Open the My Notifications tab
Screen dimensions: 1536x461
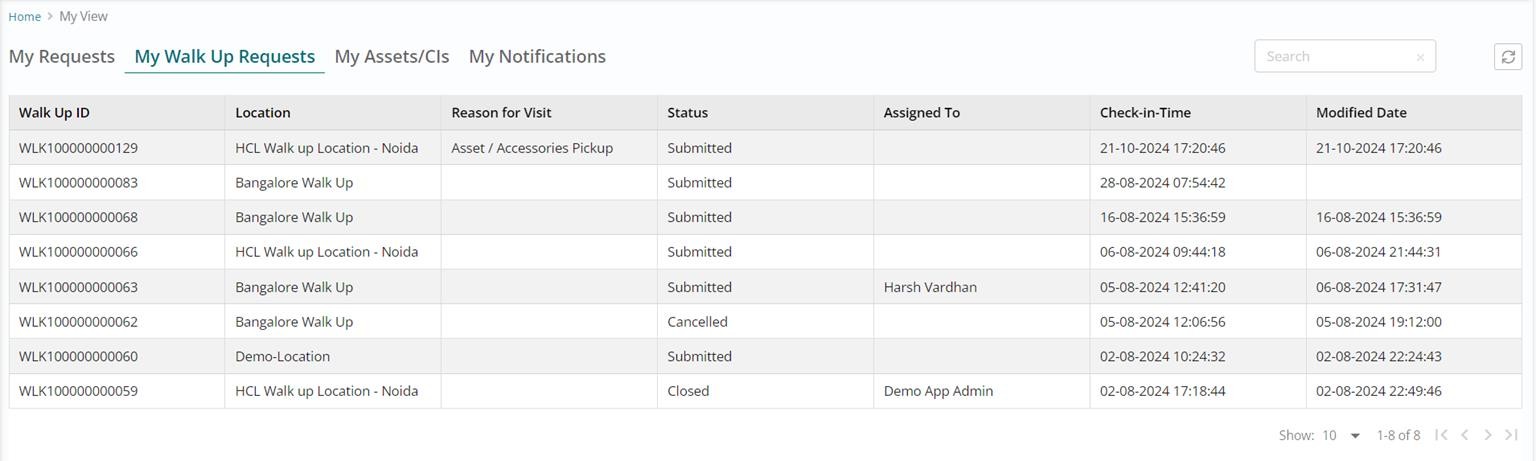coord(537,57)
